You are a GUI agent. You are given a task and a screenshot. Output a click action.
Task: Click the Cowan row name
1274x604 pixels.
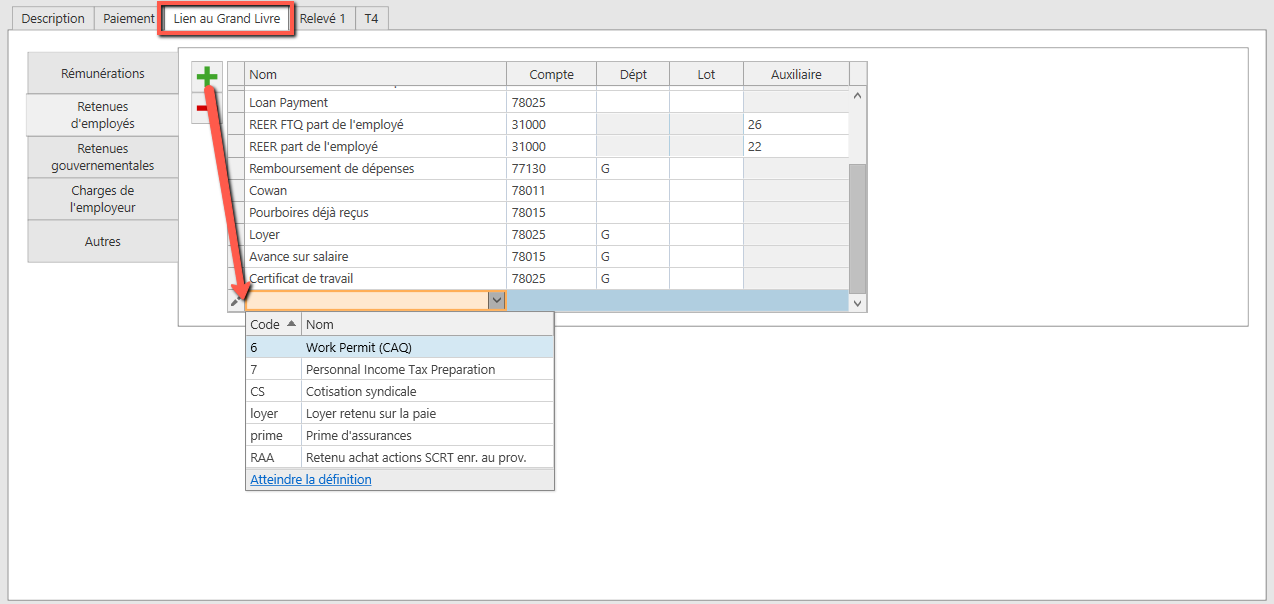(x=376, y=190)
